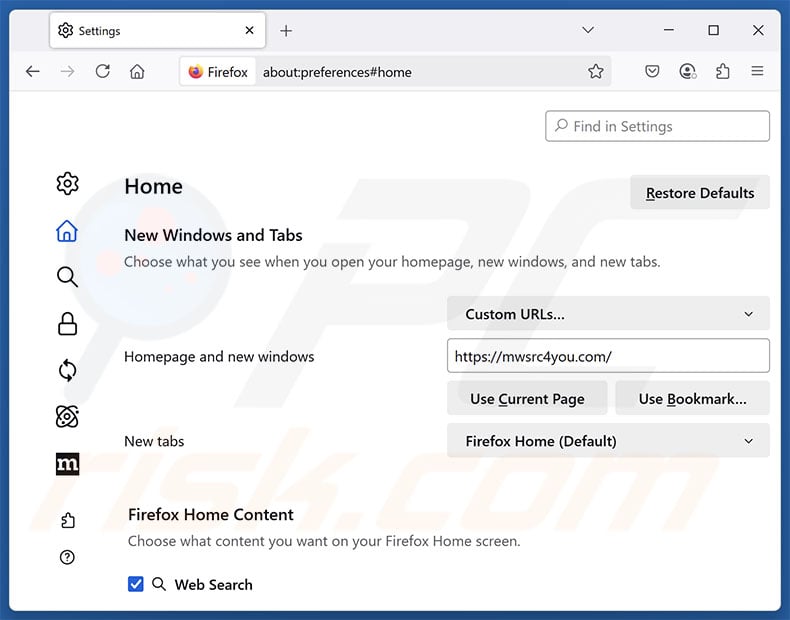
Task: Open More from Mozilla sidebar icon
Action: [x=68, y=464]
